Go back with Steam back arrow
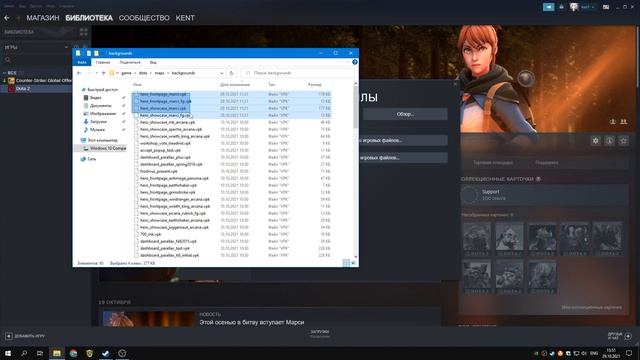 [x=7, y=18]
